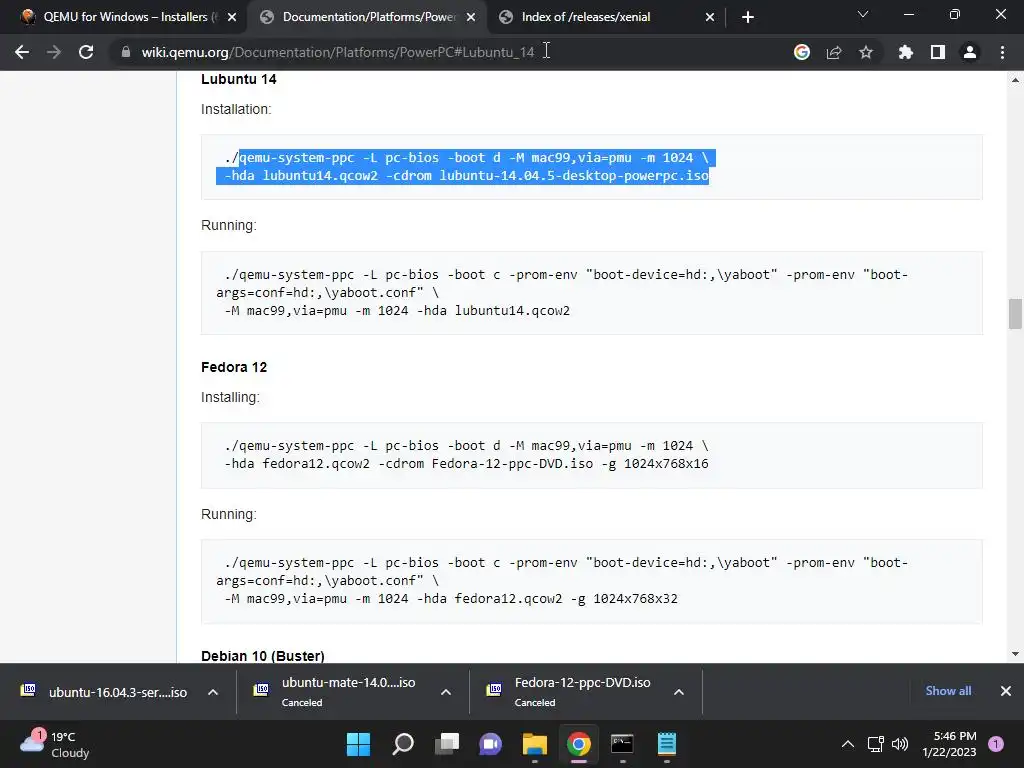Open the Extensions puzzle icon

pos(905,52)
